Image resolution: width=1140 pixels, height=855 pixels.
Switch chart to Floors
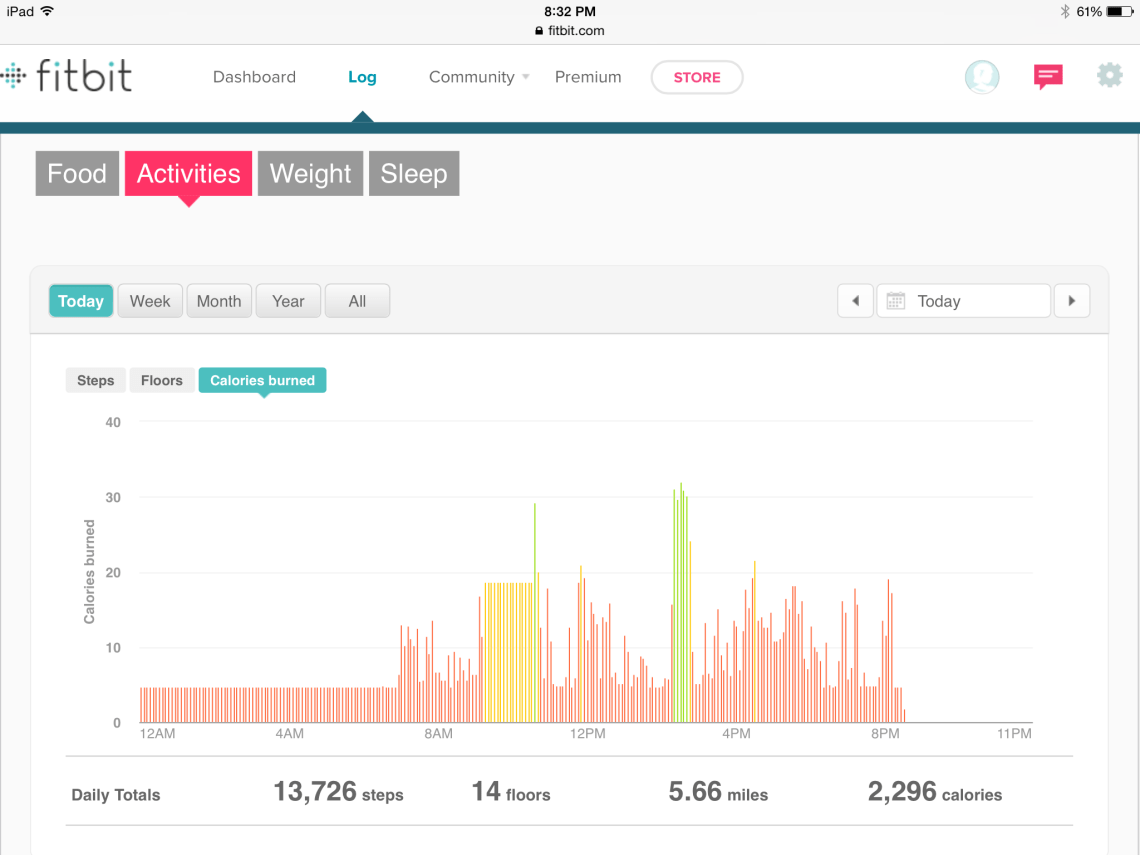click(x=161, y=380)
